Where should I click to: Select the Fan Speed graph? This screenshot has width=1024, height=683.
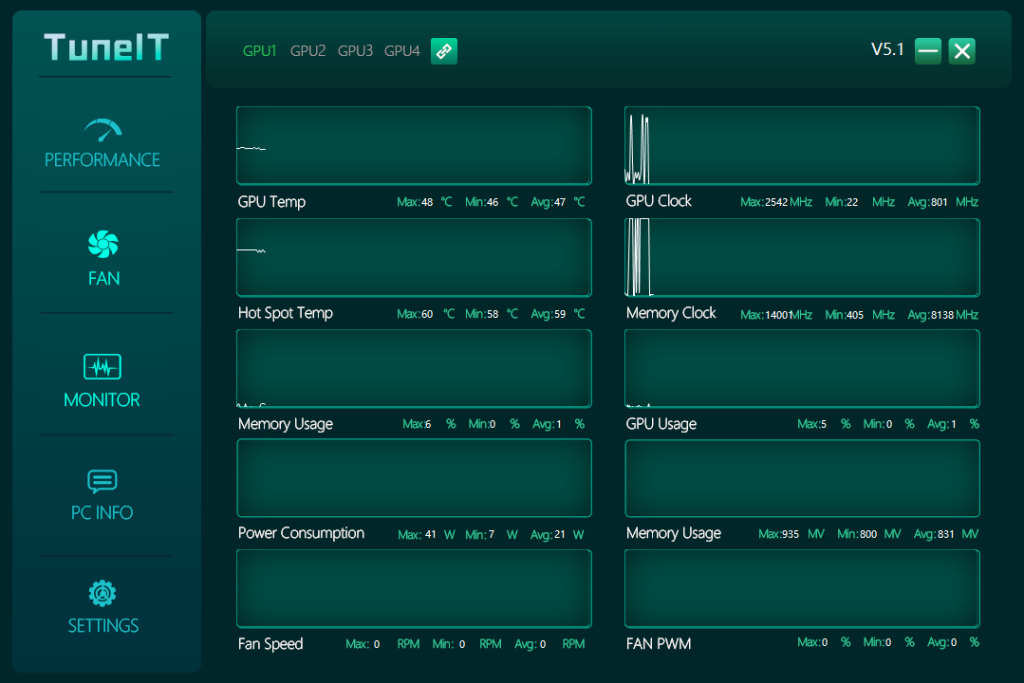(x=414, y=589)
